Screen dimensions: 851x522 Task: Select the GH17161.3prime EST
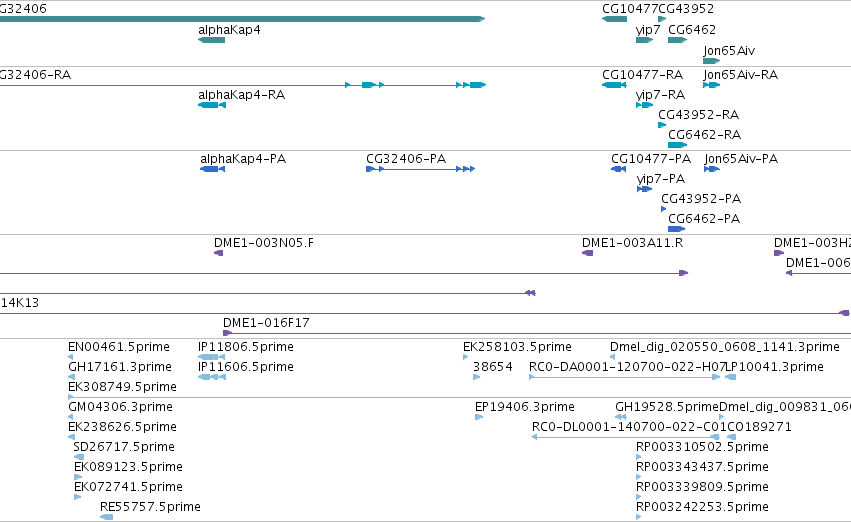[x=71, y=377]
